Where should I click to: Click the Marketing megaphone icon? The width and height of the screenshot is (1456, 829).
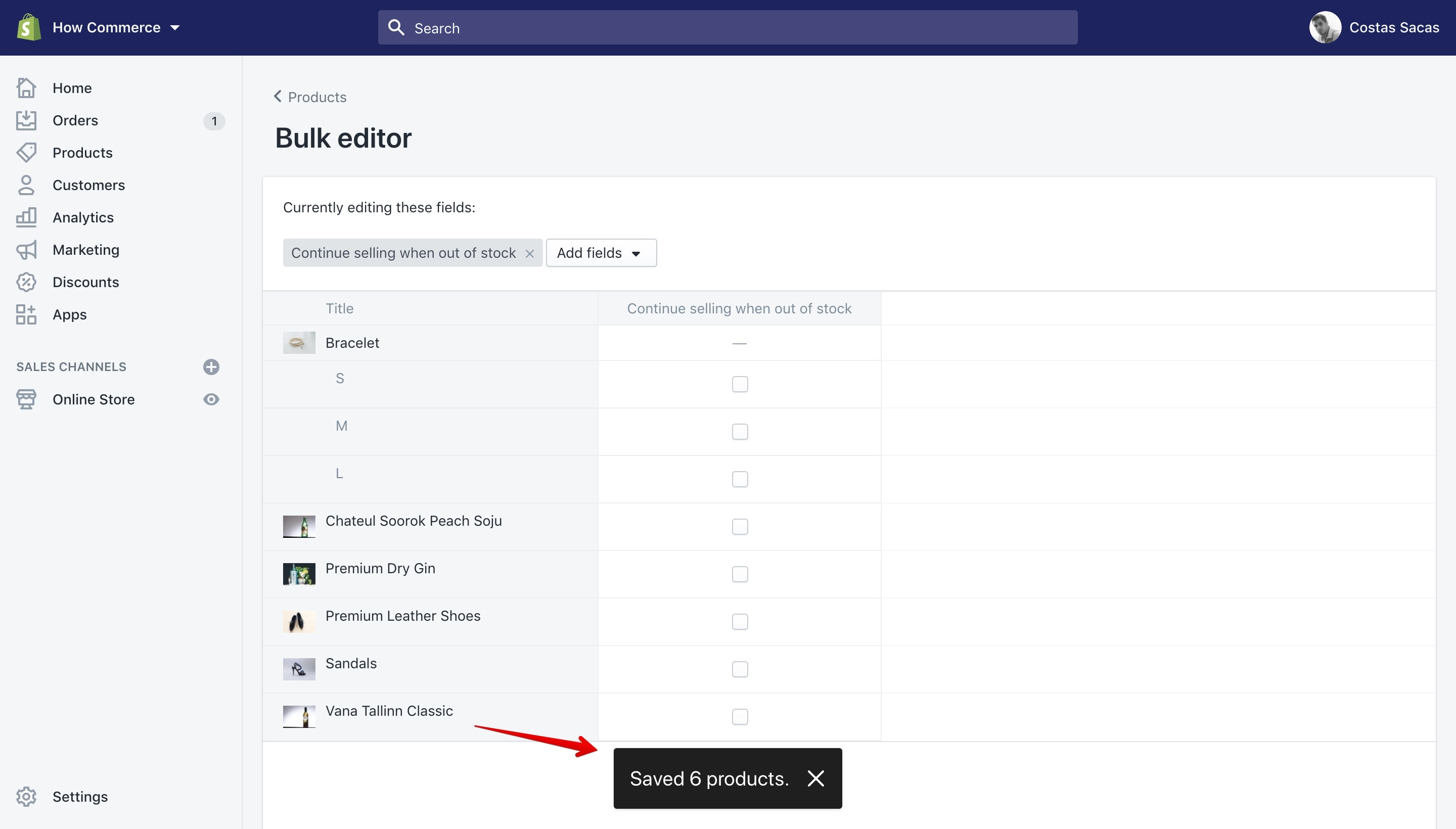tap(26, 250)
